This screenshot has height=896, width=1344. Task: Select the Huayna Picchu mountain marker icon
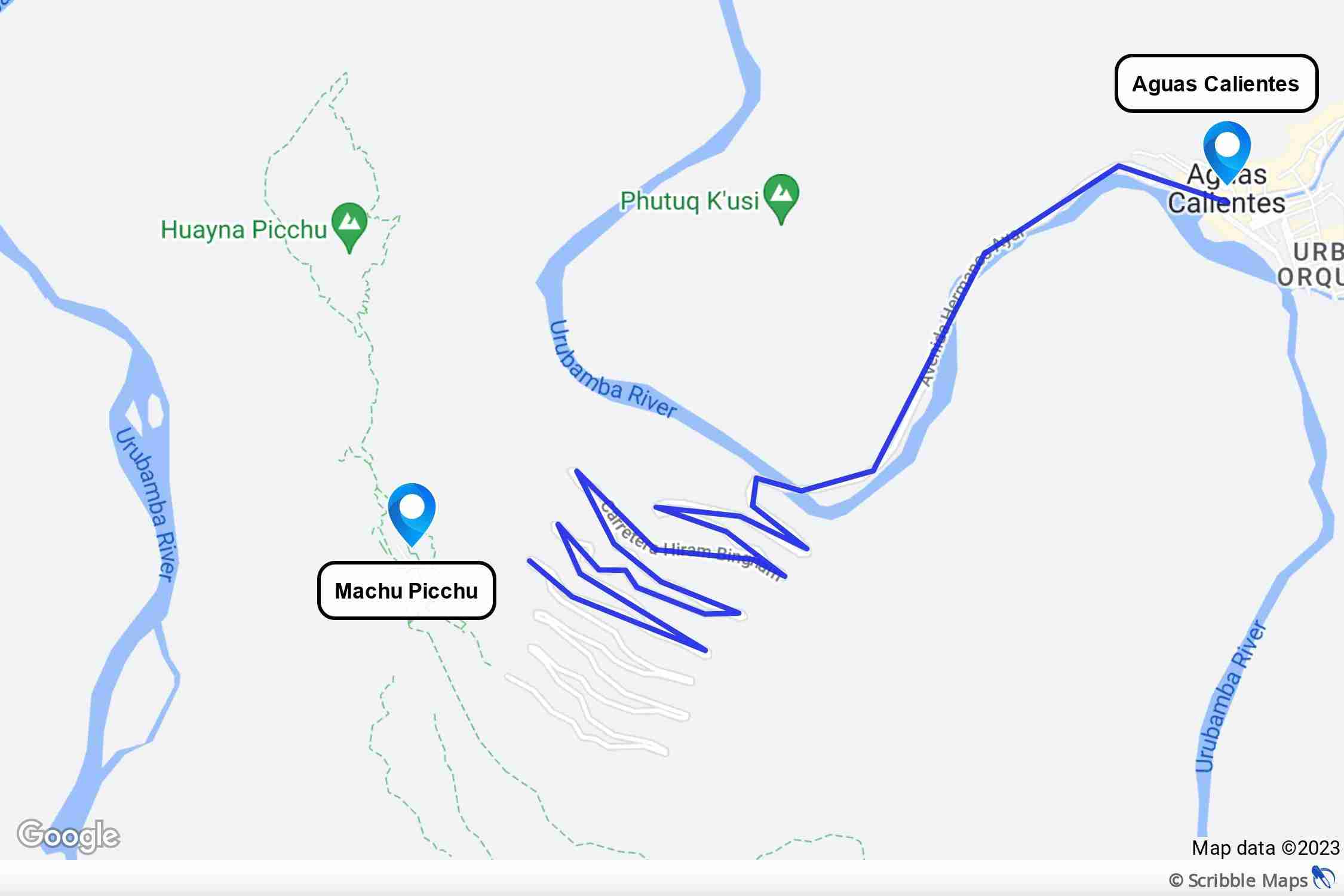pyautogui.click(x=350, y=228)
